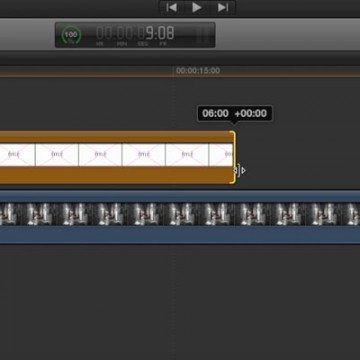Click the bottom orange bar of the title clip
The image size is (360, 360).
coord(115,175)
